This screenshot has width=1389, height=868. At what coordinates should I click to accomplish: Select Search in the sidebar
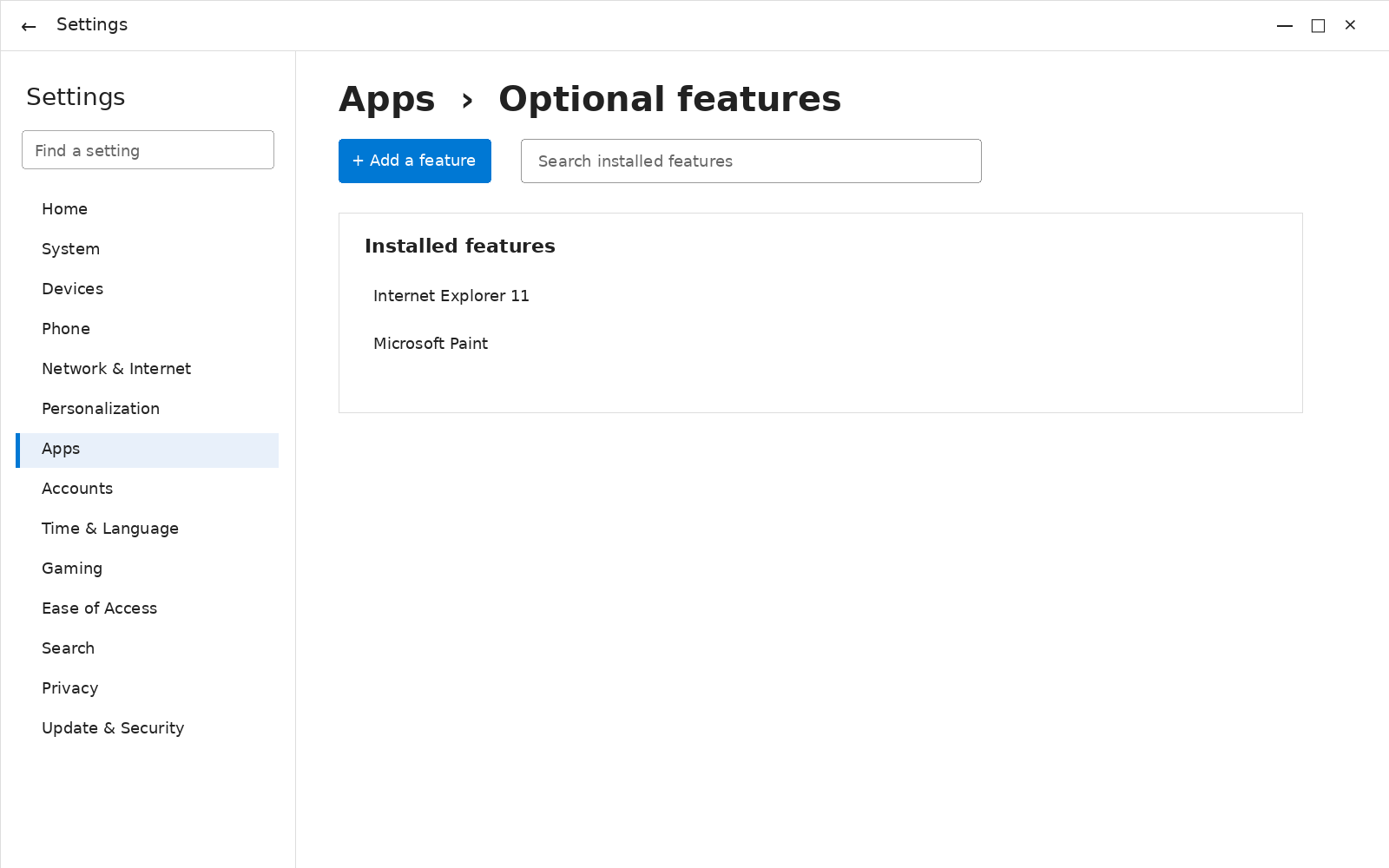[148, 648]
